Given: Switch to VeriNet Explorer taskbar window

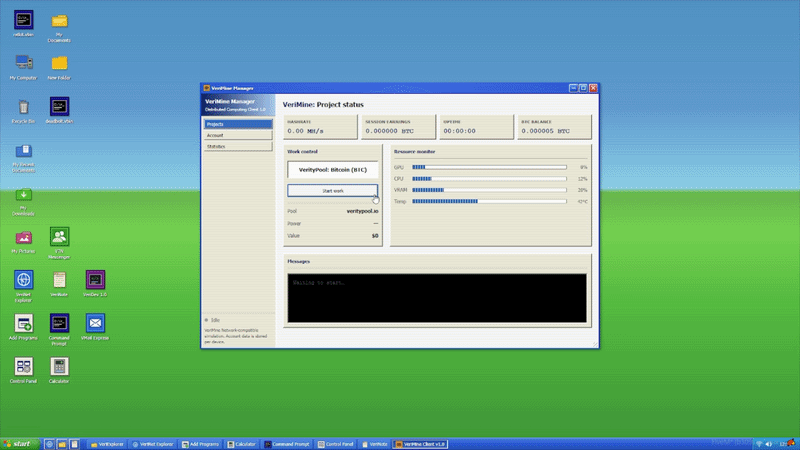Looking at the screenshot, I should pyautogui.click(x=153, y=444).
